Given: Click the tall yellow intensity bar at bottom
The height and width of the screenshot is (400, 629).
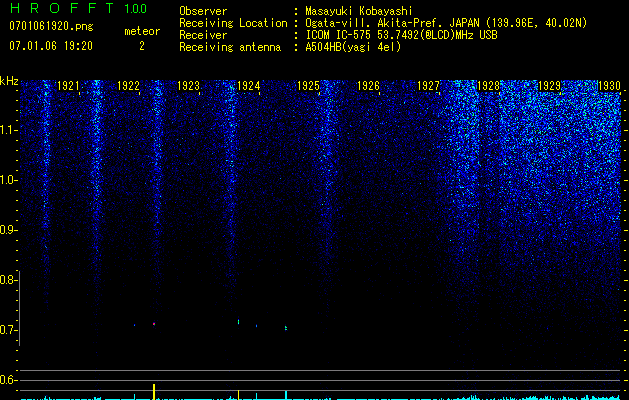Looking at the screenshot, I should (x=154, y=392).
